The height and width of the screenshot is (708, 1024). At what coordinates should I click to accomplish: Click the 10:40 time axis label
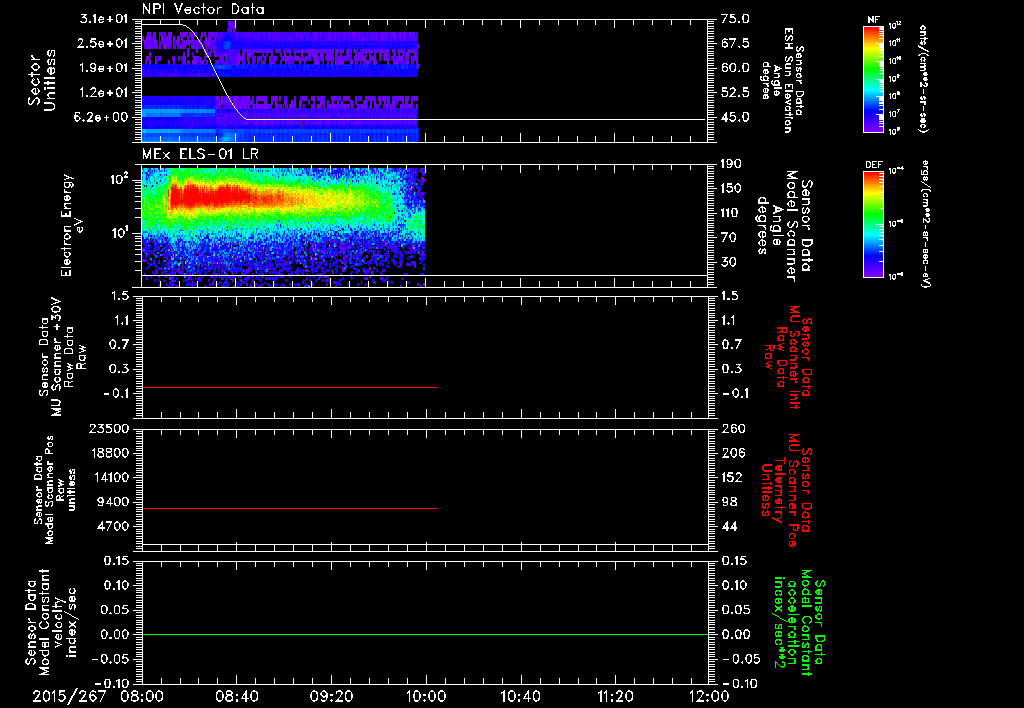coord(520,696)
